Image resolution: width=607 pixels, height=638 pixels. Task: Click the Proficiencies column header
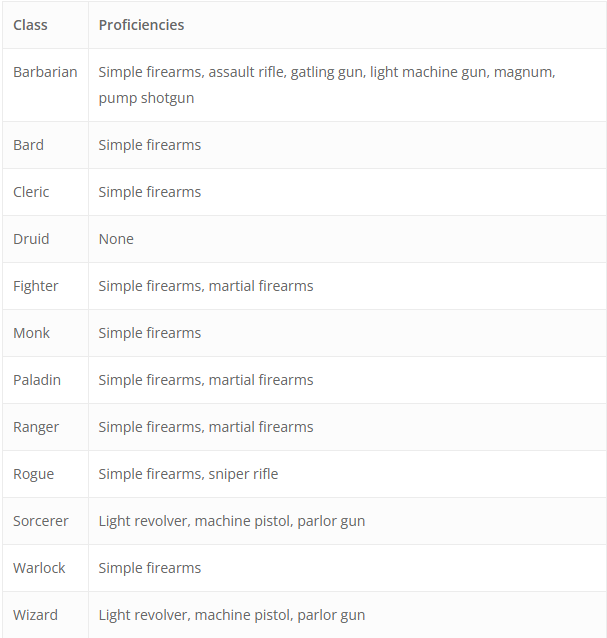coord(141,25)
